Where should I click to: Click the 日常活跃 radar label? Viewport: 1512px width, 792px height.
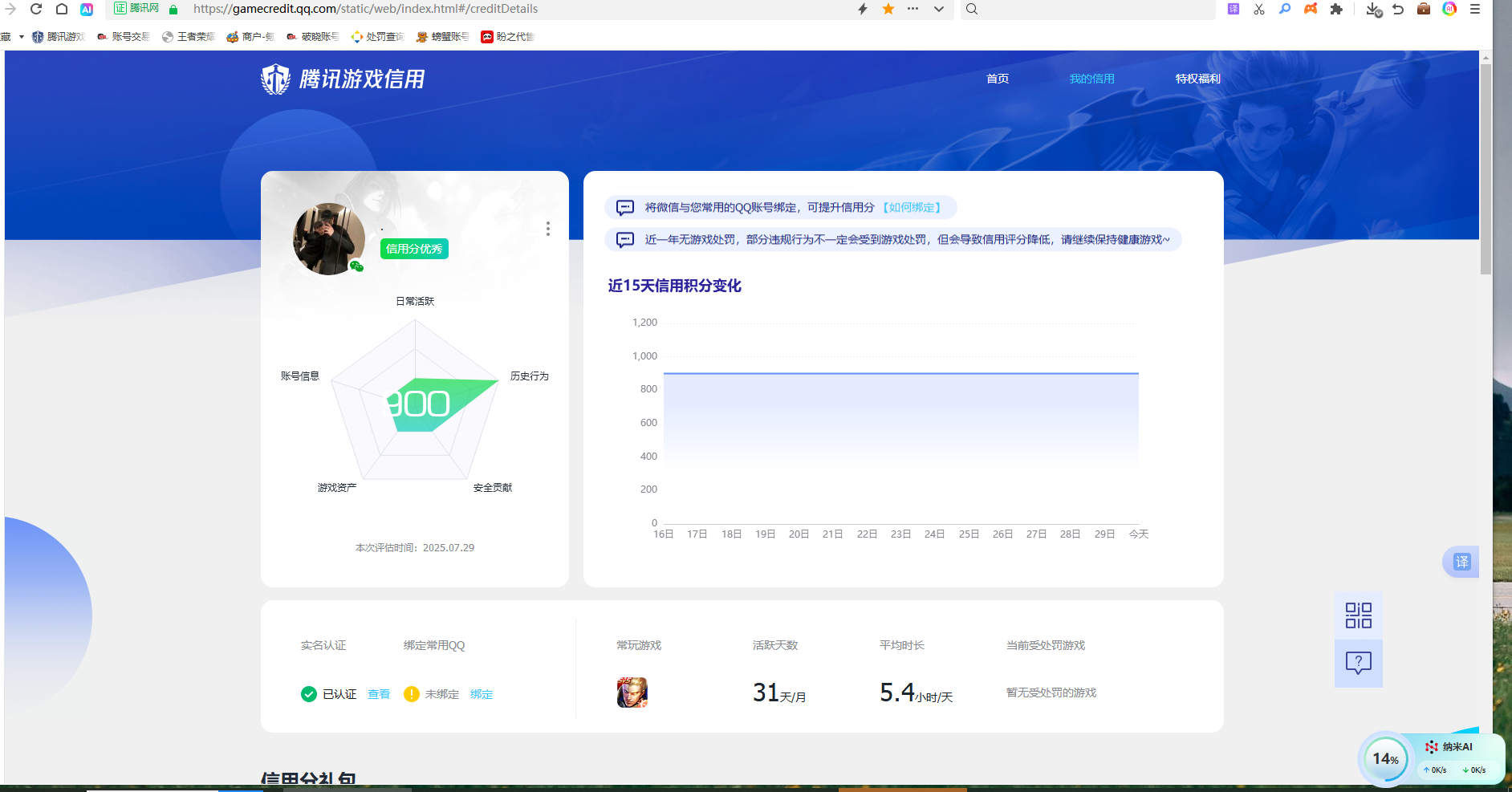pos(415,301)
